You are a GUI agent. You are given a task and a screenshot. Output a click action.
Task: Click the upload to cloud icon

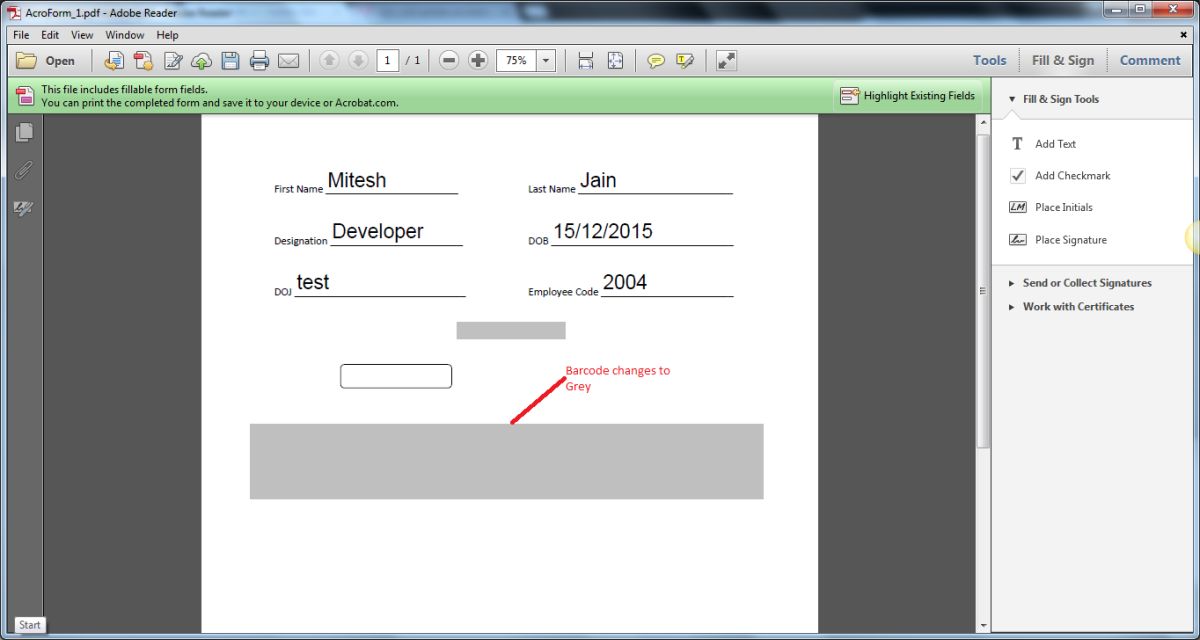pos(201,61)
